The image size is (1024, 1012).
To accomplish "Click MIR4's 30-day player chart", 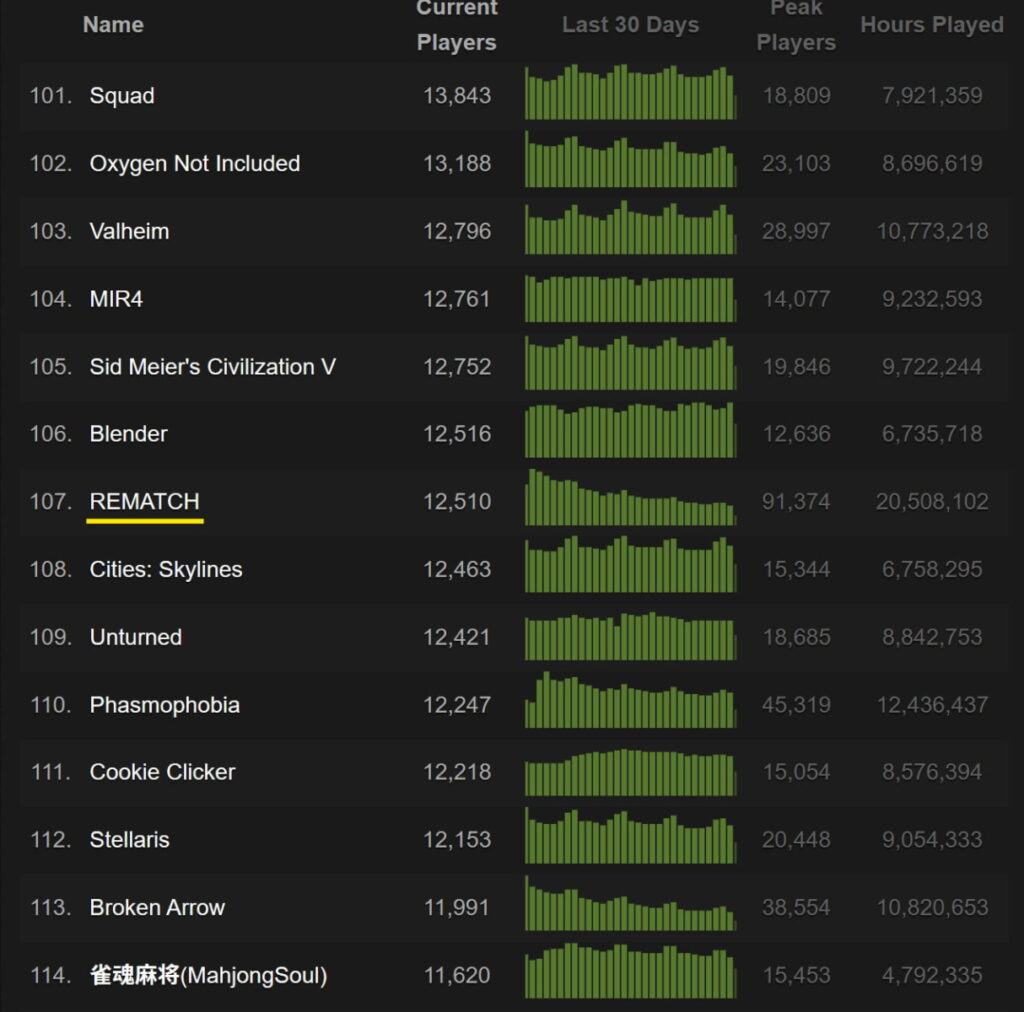I will pos(630,298).
